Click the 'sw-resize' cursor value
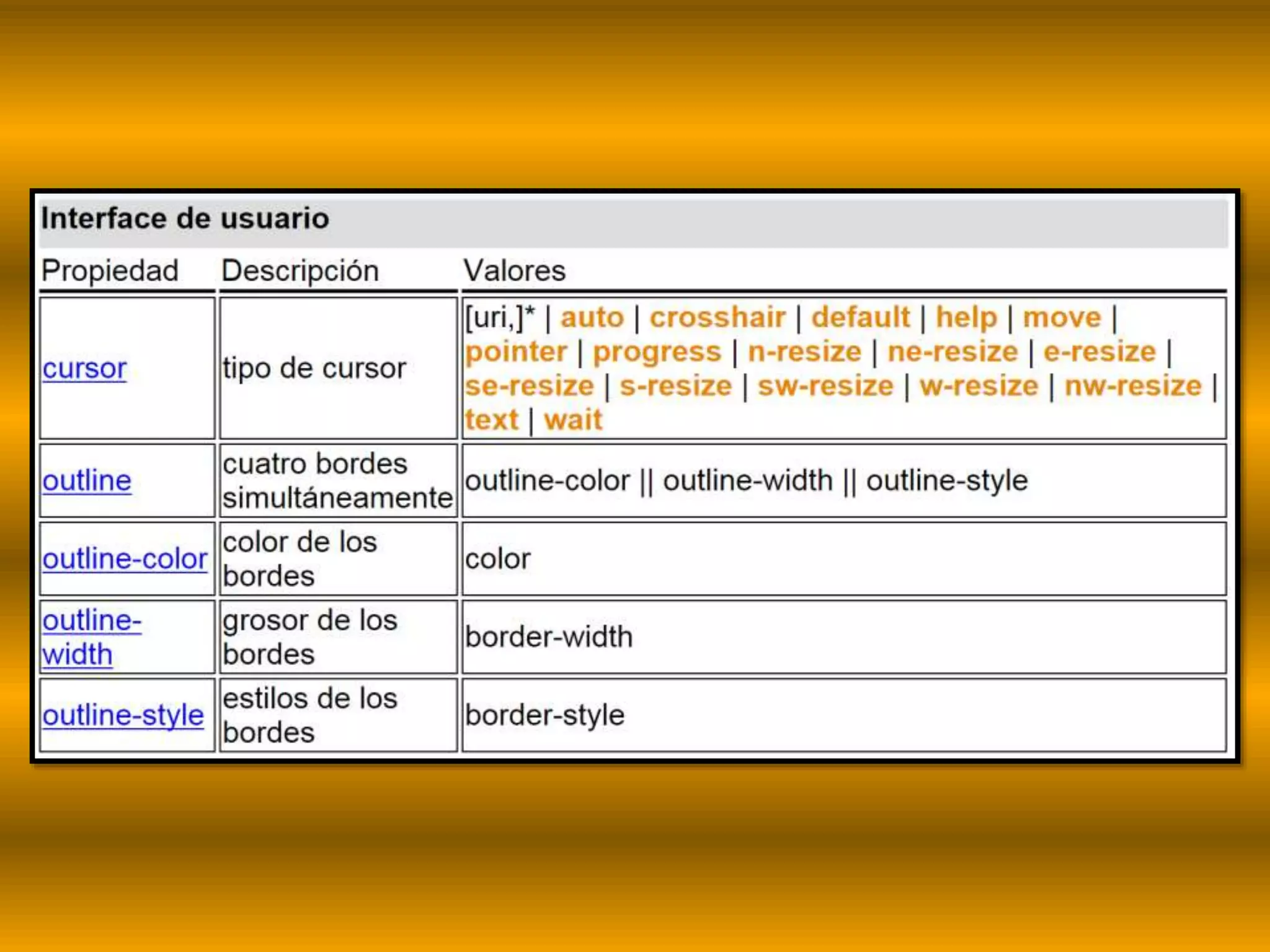1270x952 pixels. tap(826, 386)
